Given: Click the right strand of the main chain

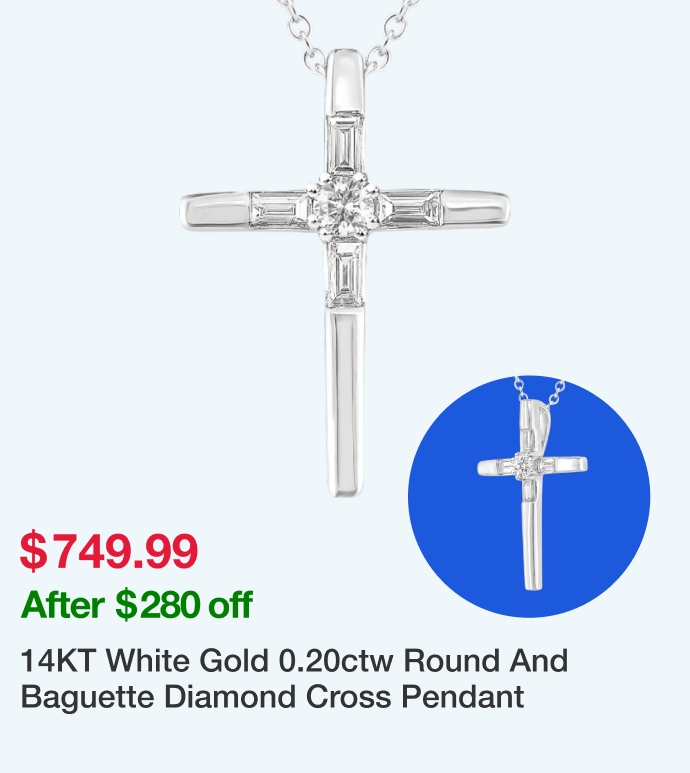Looking at the screenshot, I should (389, 32).
